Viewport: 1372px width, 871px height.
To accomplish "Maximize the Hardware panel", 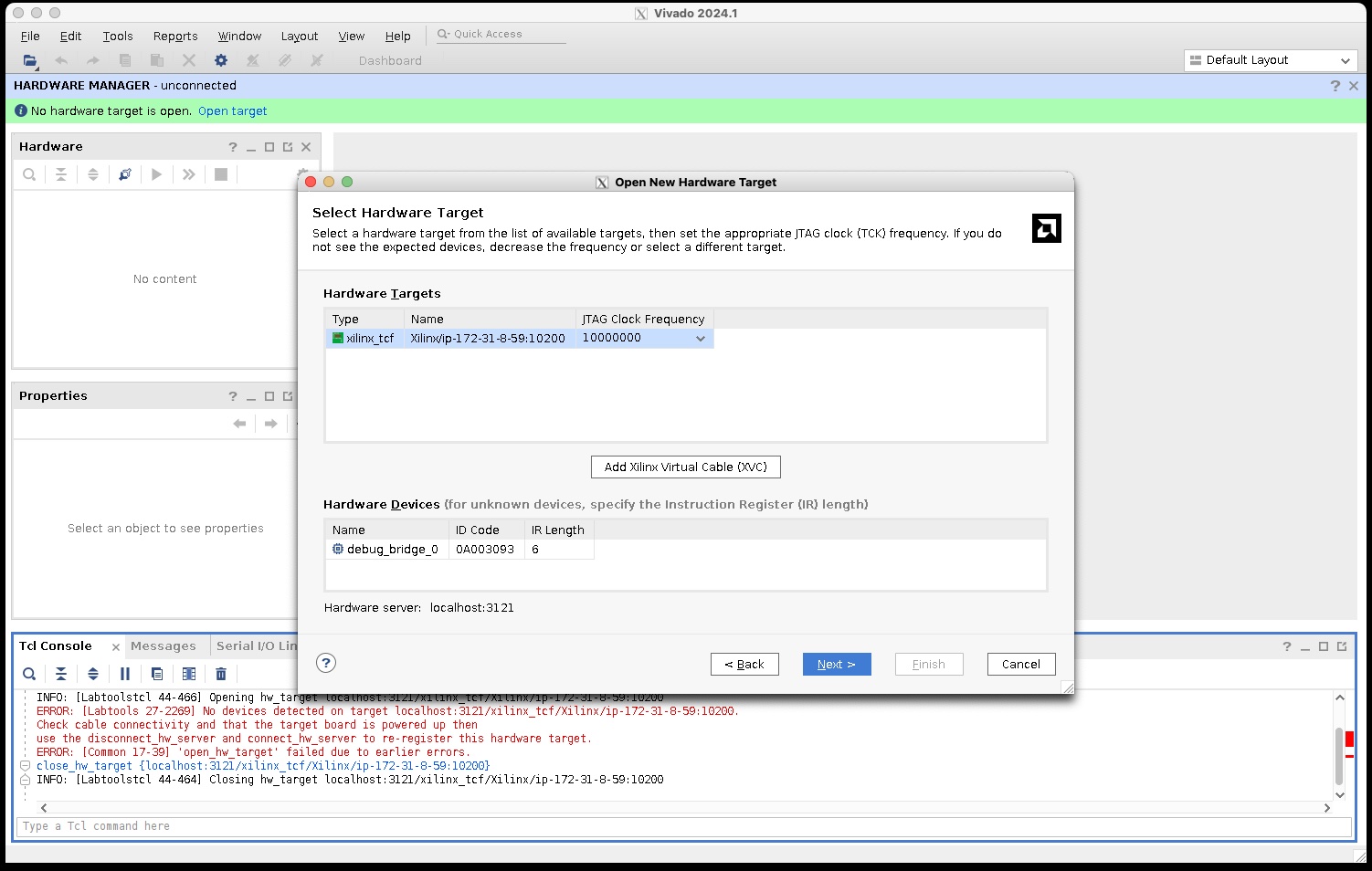I will 269,147.
